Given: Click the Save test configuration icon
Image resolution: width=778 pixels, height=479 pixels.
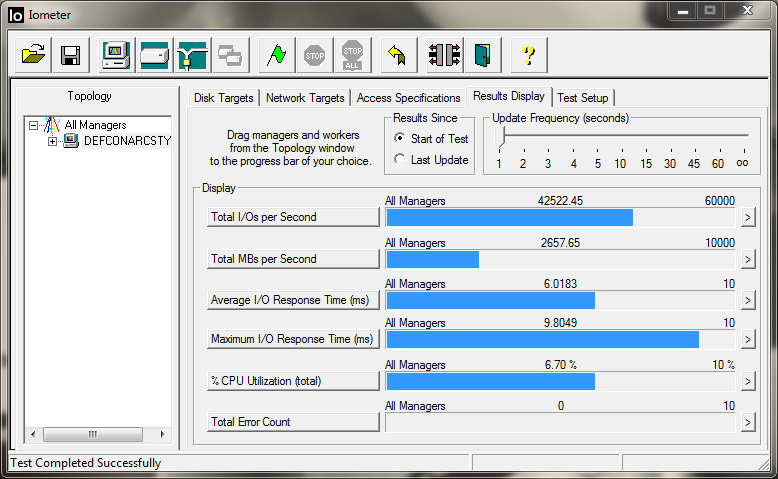Looking at the screenshot, I should 71,55.
